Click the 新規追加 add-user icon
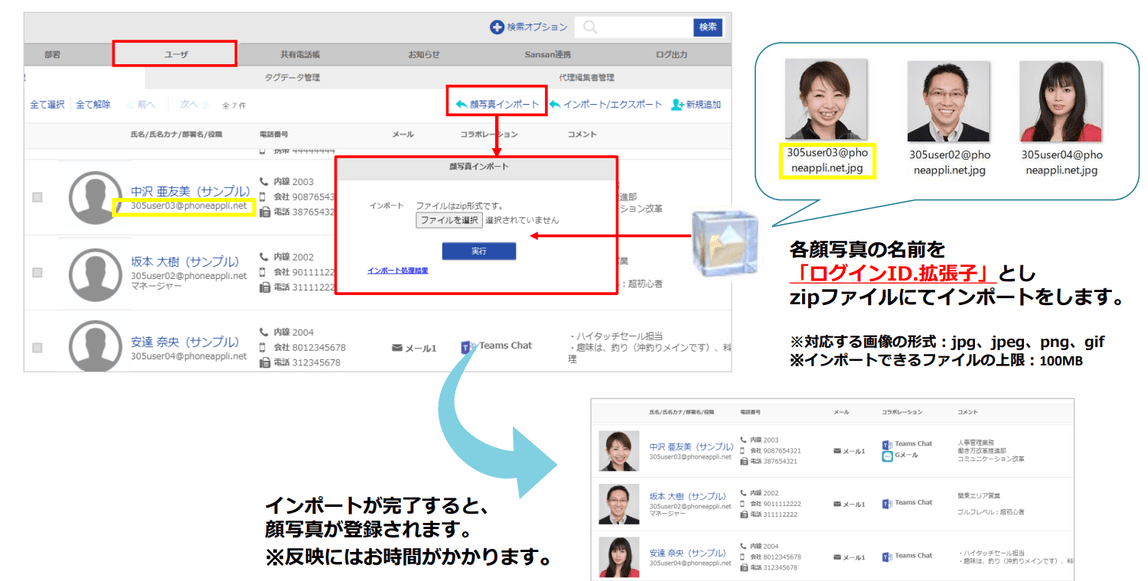Screen dimensions: 1148x581 tap(677, 105)
